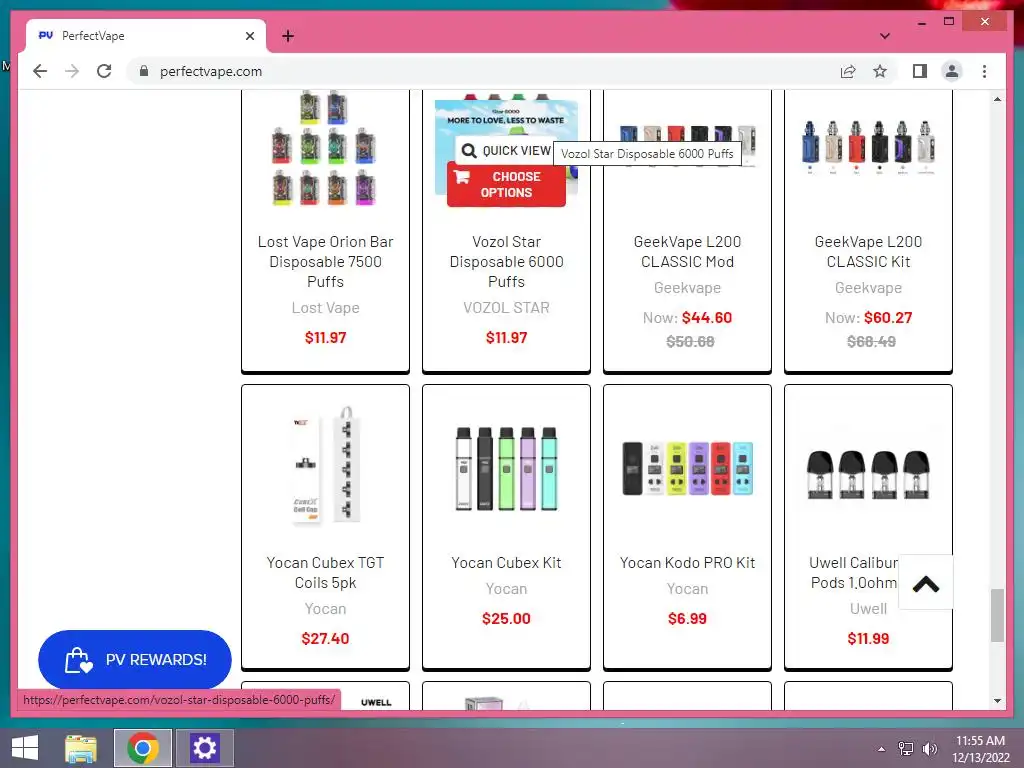
Task: Click Chrome taskbar icon
Action: click(142, 748)
